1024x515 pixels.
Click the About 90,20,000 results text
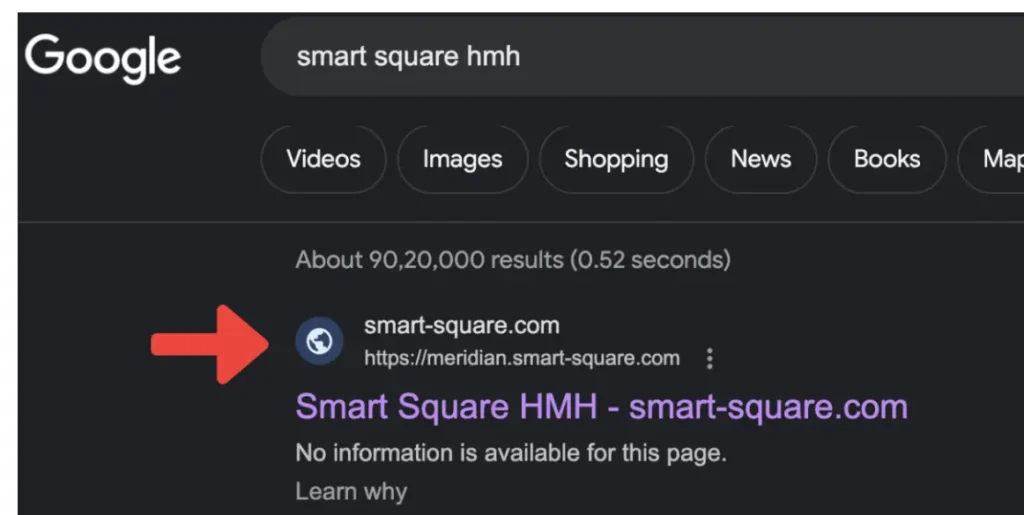(513, 260)
